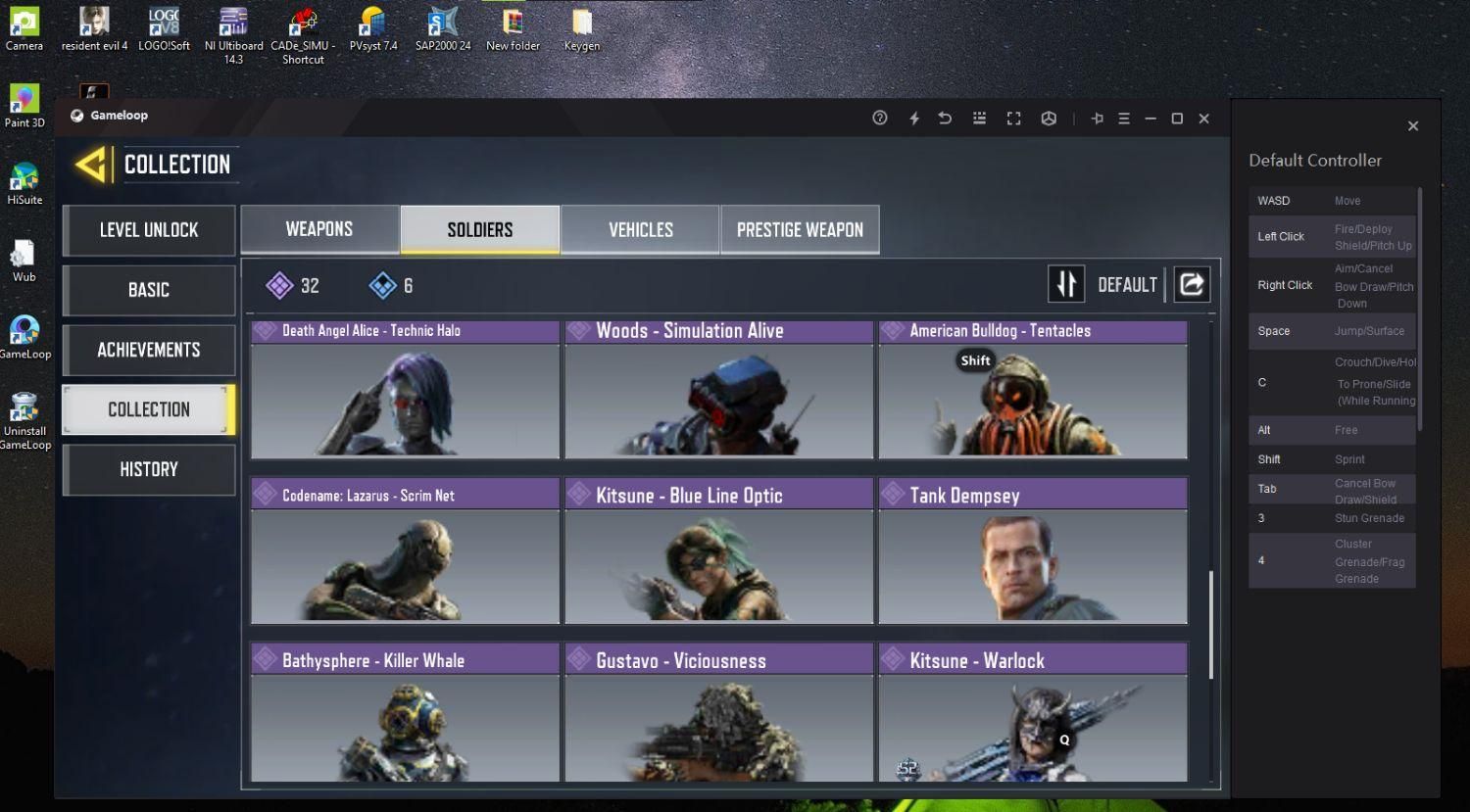Click the Q key overlay on Kitsune Warlock
Screen dimensions: 1470x812
pos(1064,740)
